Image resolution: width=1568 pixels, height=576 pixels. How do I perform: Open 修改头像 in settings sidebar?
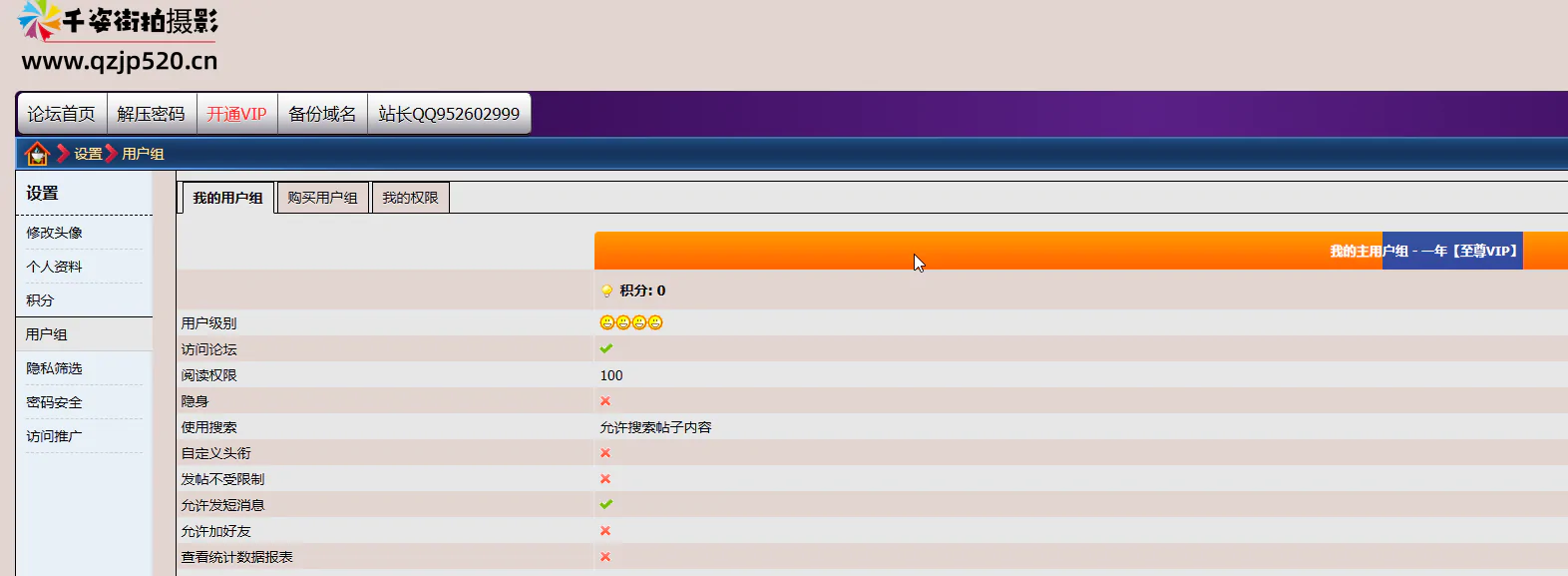pos(54,233)
